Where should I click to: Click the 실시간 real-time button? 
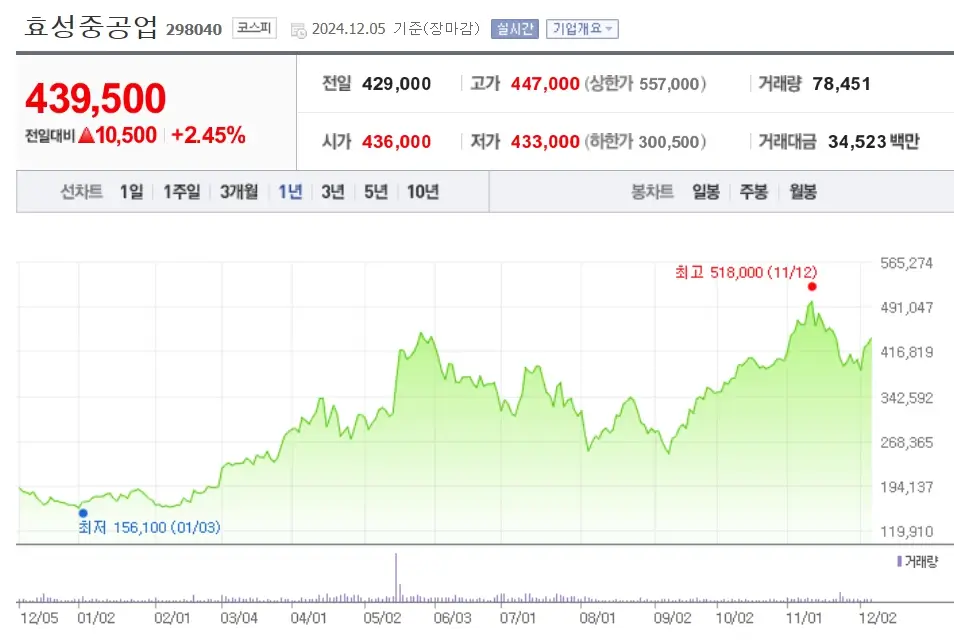point(515,29)
